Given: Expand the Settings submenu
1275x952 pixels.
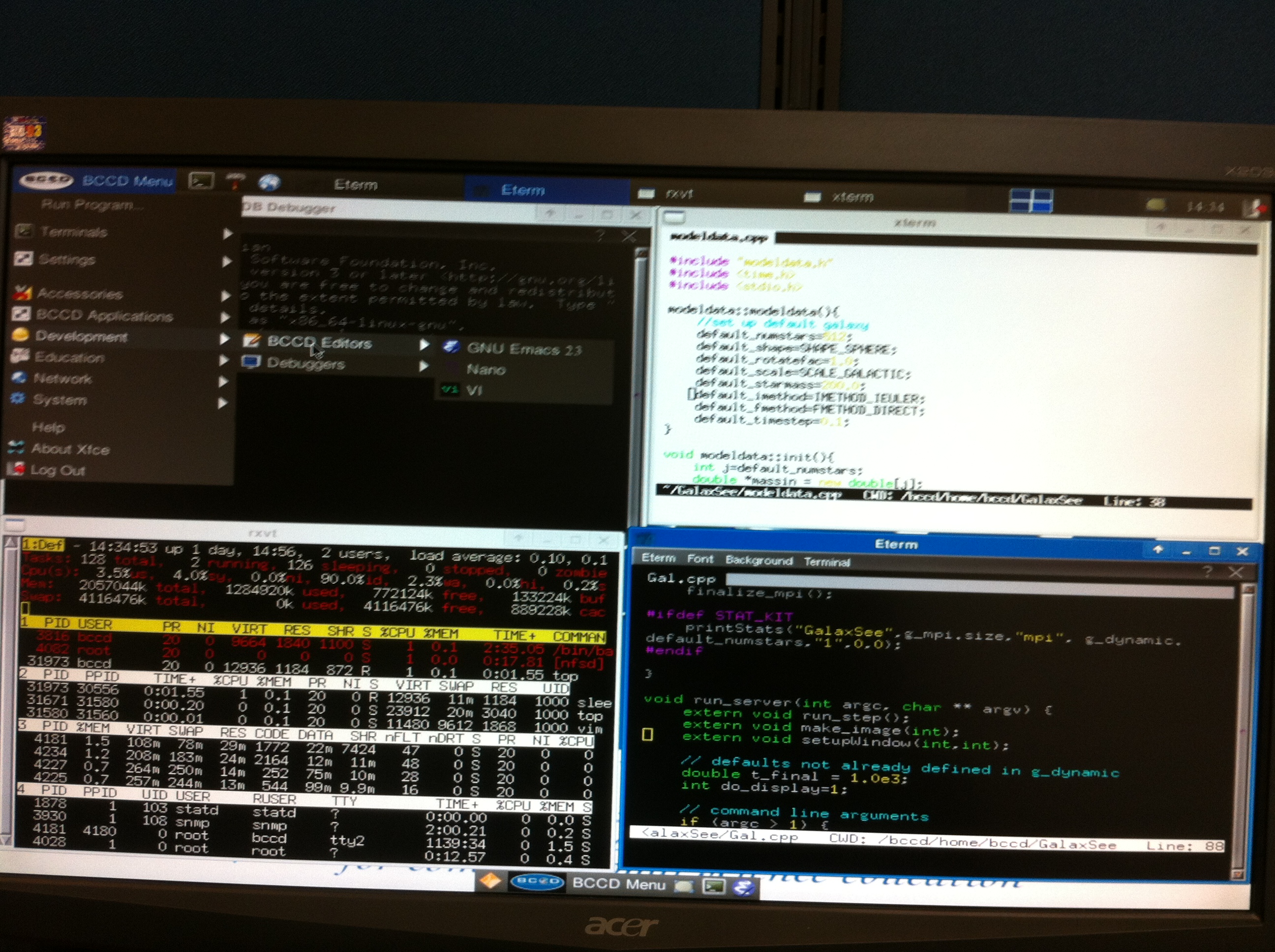Looking at the screenshot, I should [x=67, y=259].
